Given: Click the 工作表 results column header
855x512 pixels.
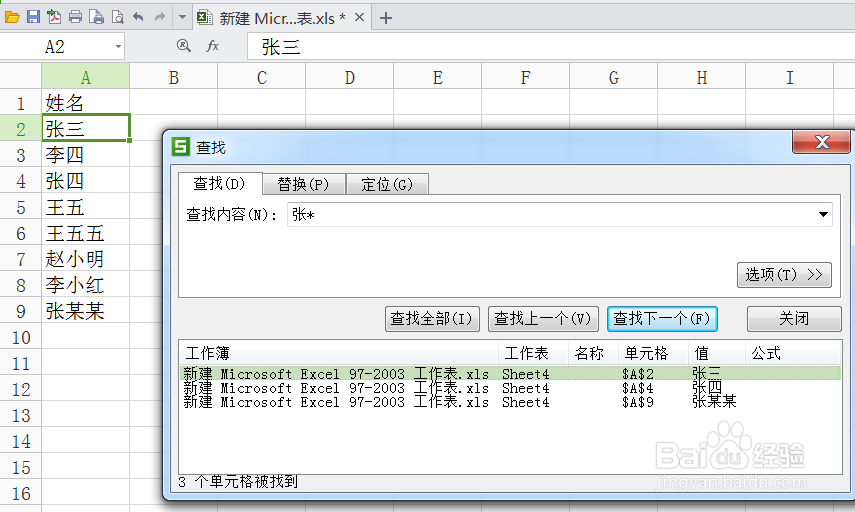Looking at the screenshot, I should pos(533,353).
